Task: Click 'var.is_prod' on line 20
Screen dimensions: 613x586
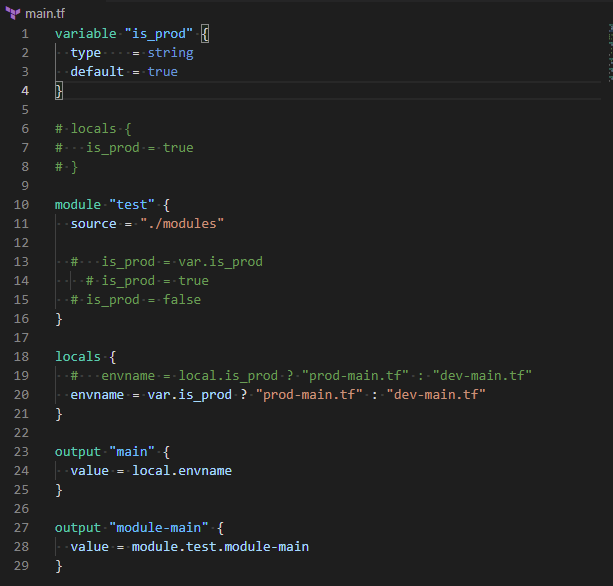Action: point(190,395)
